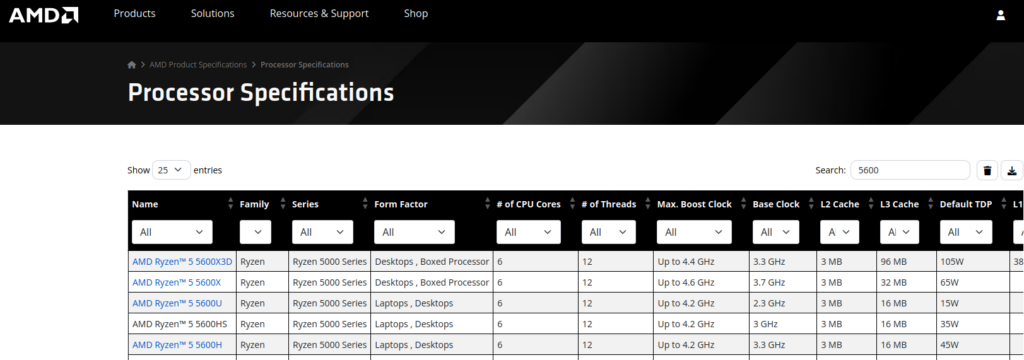Sort by Name column arrows
The height and width of the screenshot is (360, 1024).
point(230,204)
